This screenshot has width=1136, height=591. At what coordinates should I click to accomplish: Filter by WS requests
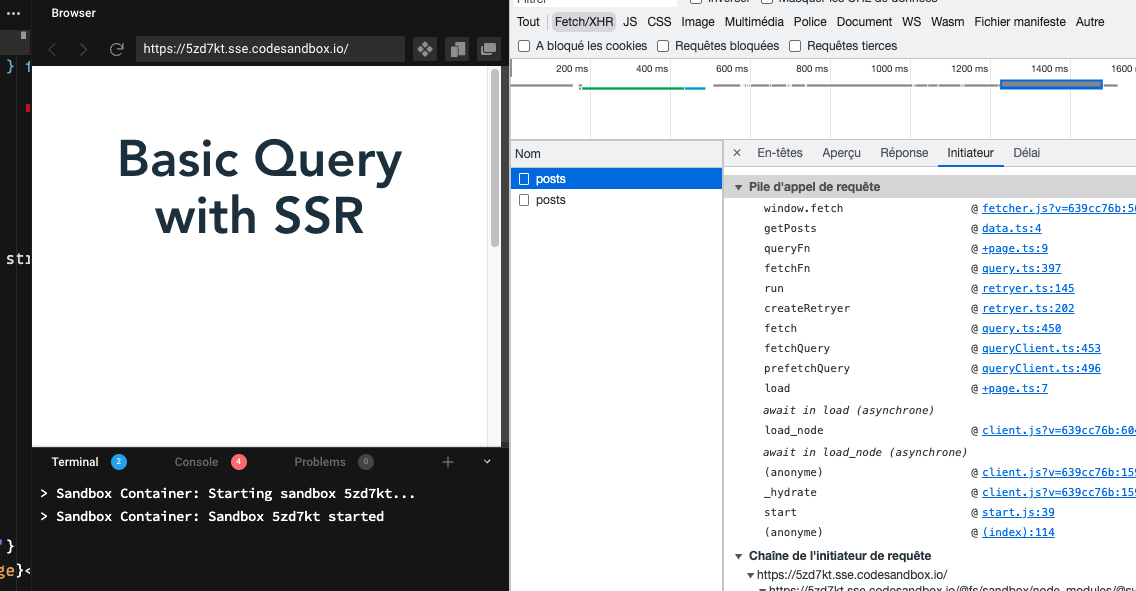tap(911, 22)
